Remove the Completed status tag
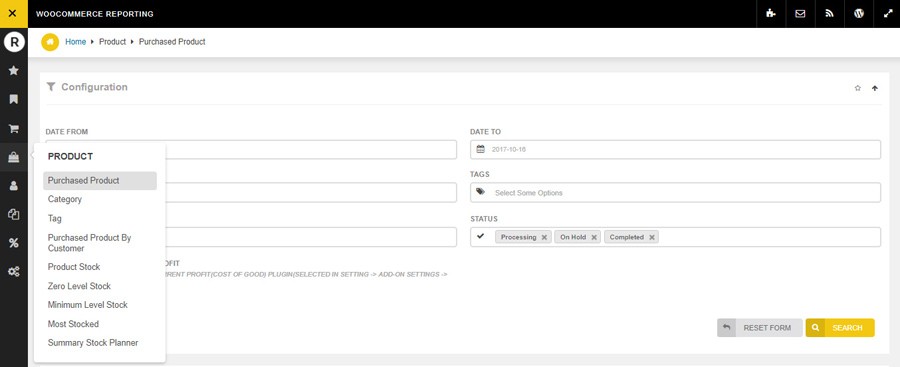900x367 pixels. [651, 237]
